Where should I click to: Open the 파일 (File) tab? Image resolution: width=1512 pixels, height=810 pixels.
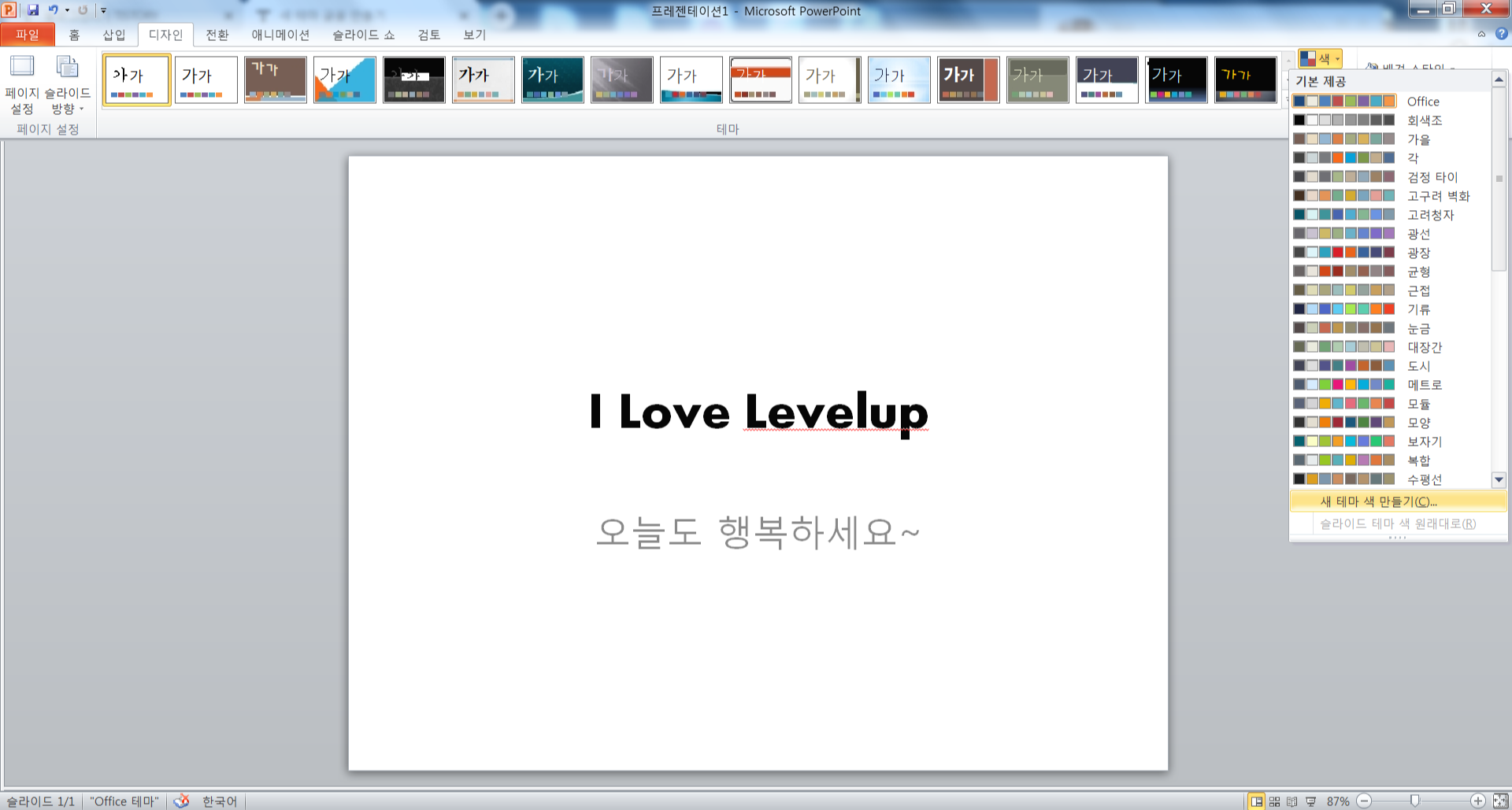pyautogui.click(x=28, y=35)
